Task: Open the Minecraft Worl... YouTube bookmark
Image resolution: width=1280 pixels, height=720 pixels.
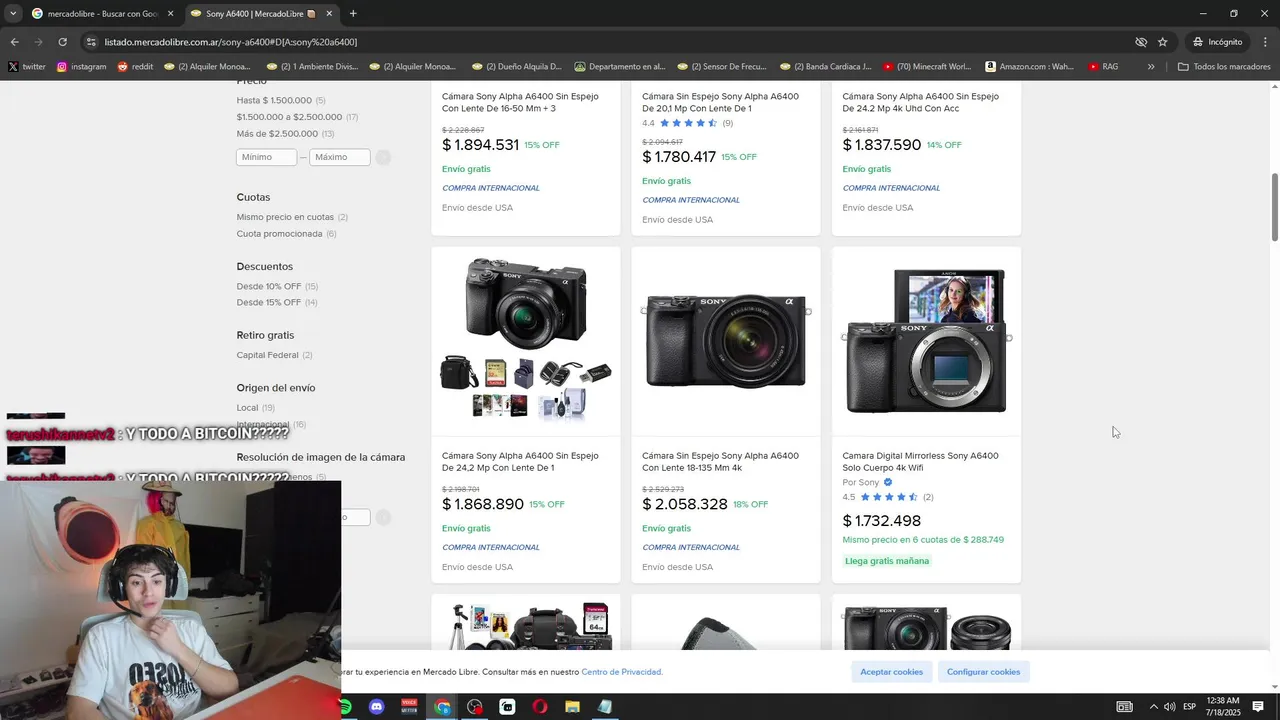Action: [927, 67]
